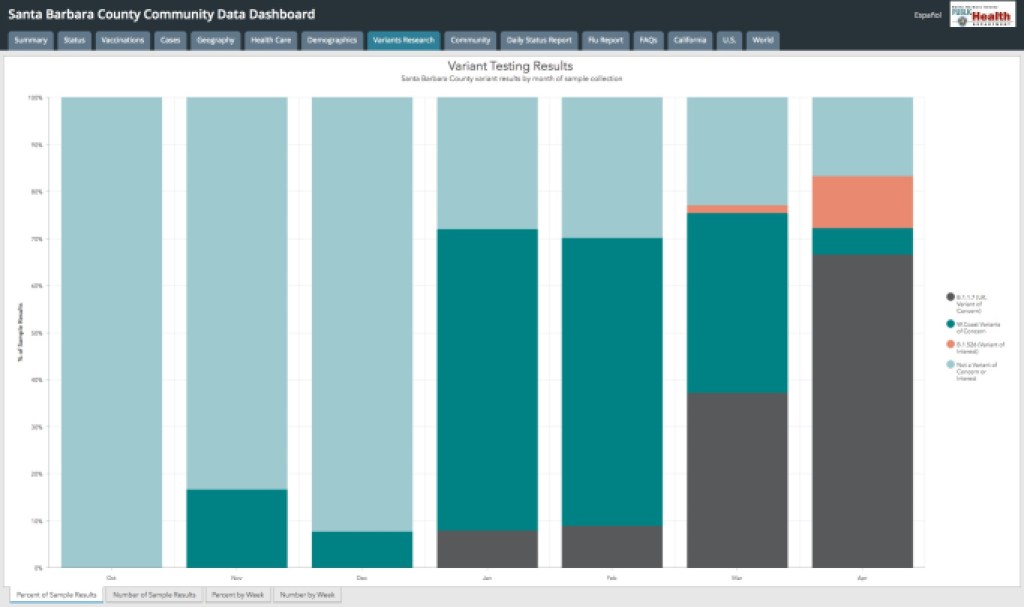The image size is (1024, 607).
Task: Click the orange B.1.526 segment in April bar
Action: tap(862, 202)
